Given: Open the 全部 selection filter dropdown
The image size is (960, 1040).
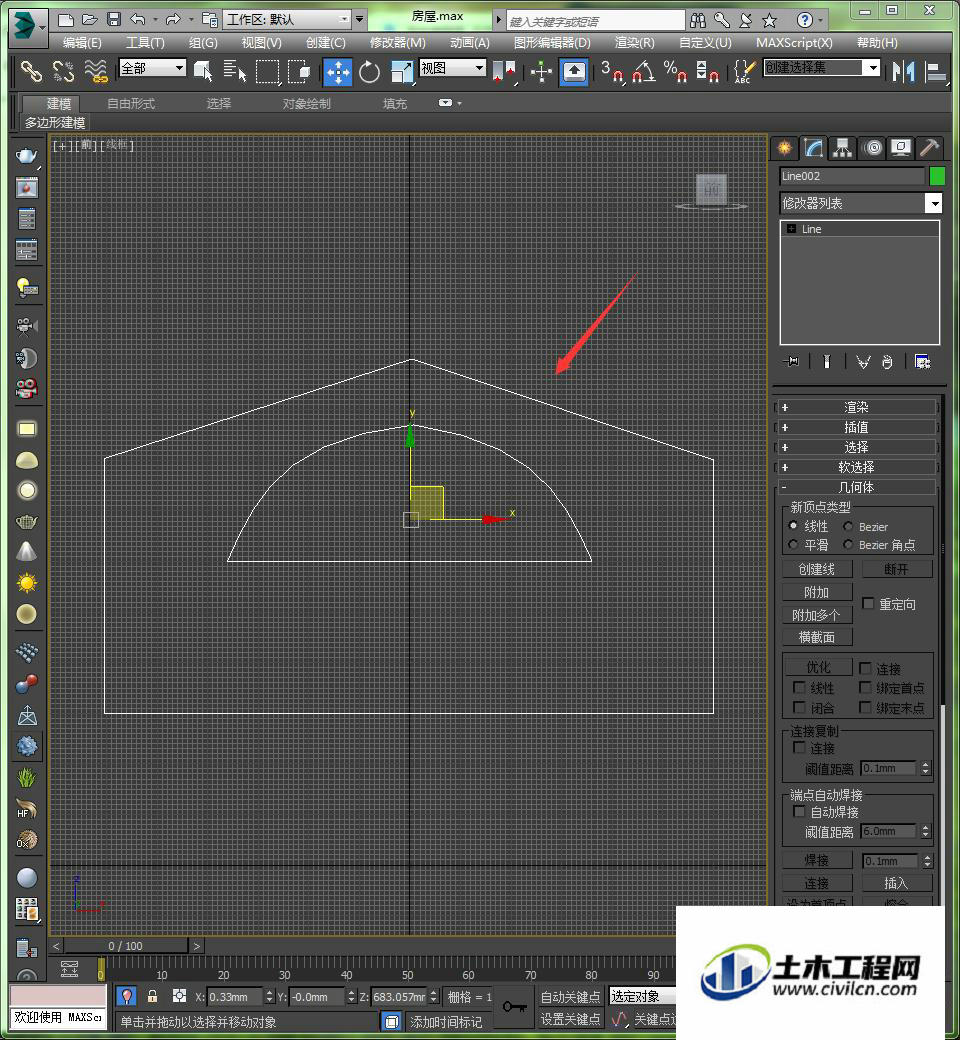Looking at the screenshot, I should coord(152,68).
